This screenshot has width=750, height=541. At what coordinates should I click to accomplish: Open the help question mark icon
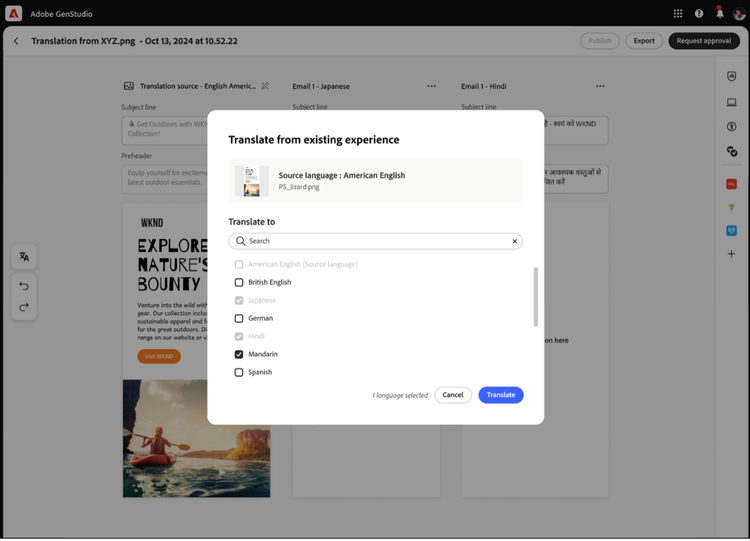tap(699, 13)
